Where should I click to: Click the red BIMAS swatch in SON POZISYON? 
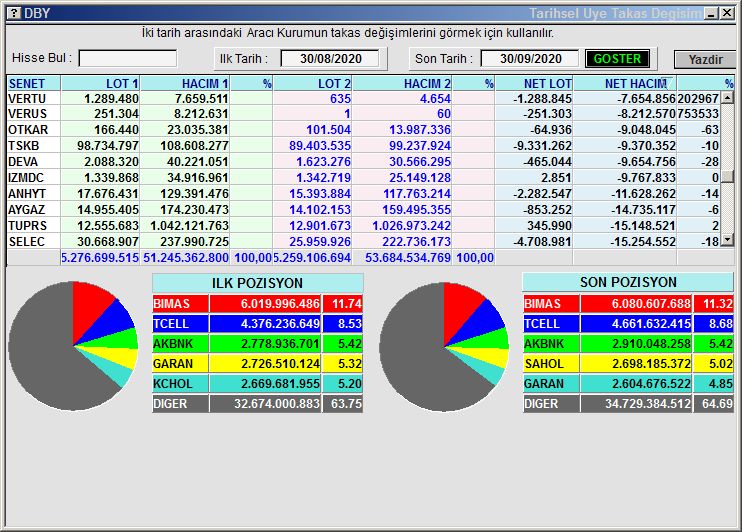[551, 304]
